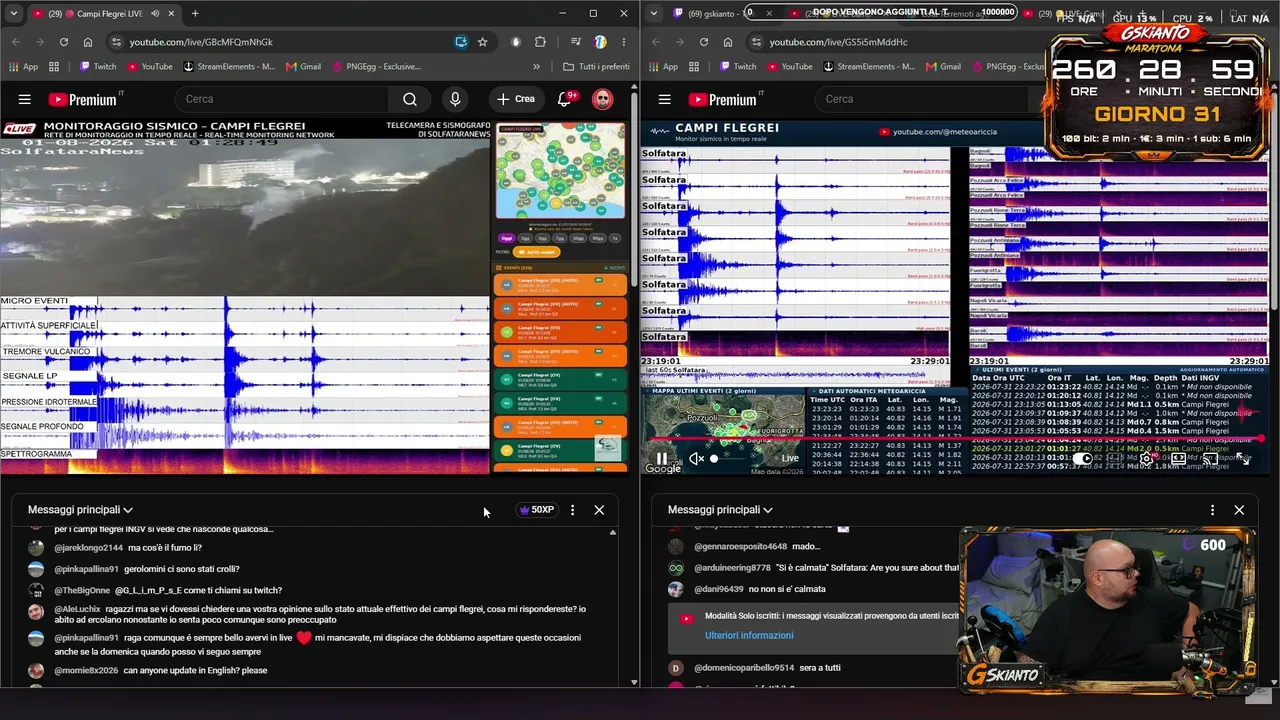1280x720 pixels.
Task: View site information in left address bar
Action: coord(116,42)
